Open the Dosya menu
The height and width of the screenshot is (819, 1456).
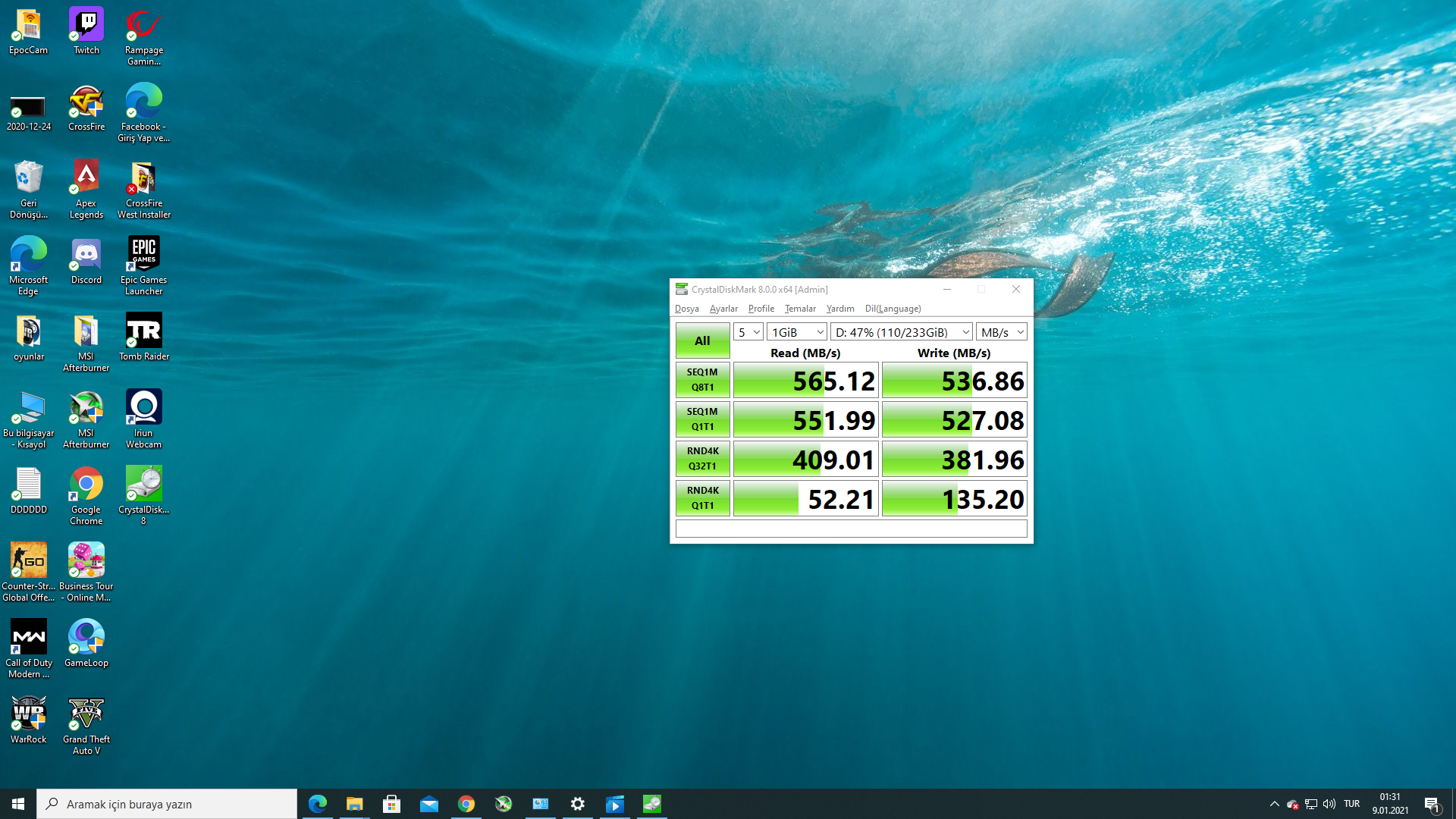686,309
